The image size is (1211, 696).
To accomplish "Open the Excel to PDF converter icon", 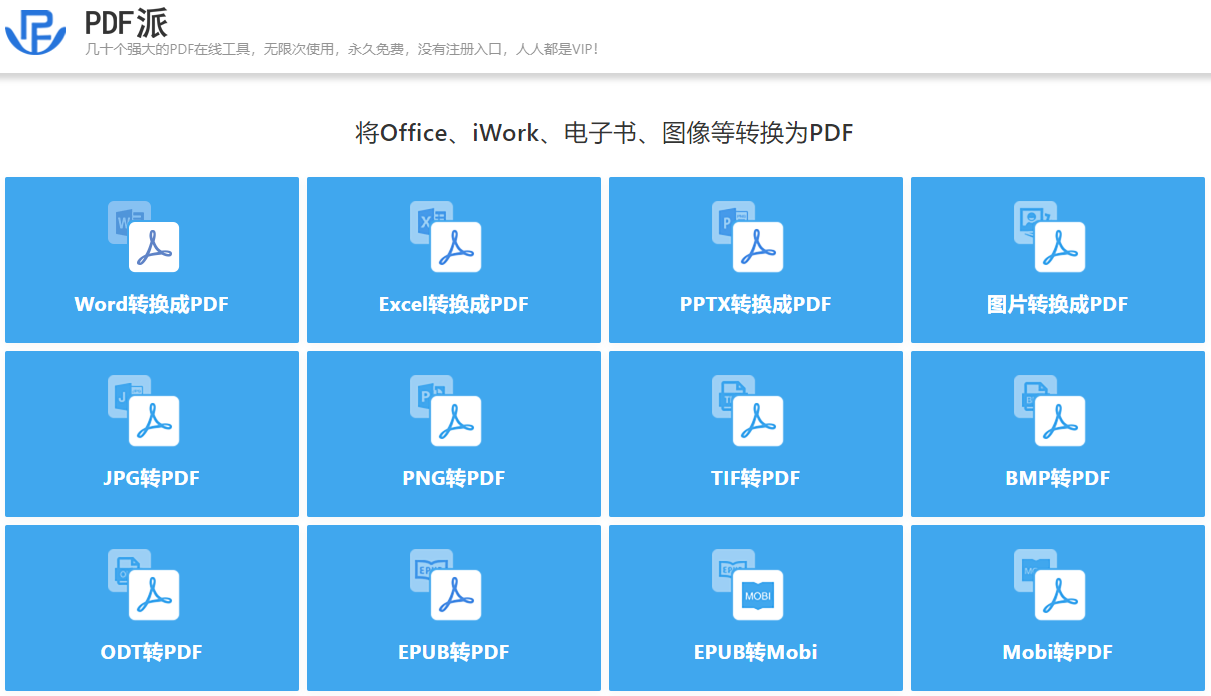I will [x=446, y=237].
